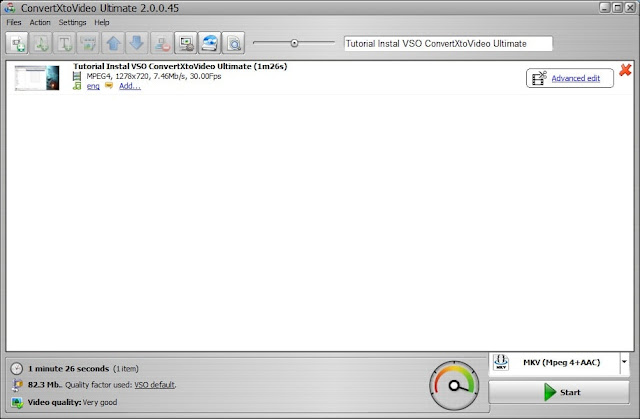Start the conversion
This screenshot has width=640, height=419.
(x=559, y=392)
